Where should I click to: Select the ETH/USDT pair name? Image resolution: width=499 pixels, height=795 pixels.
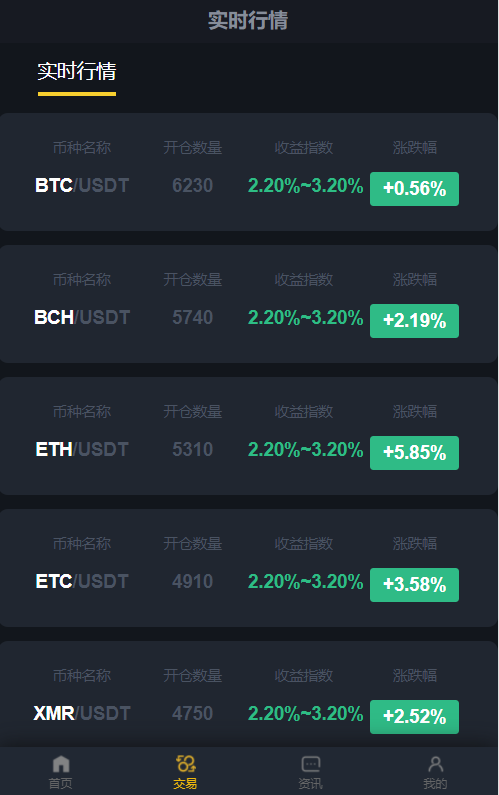[x=82, y=449]
